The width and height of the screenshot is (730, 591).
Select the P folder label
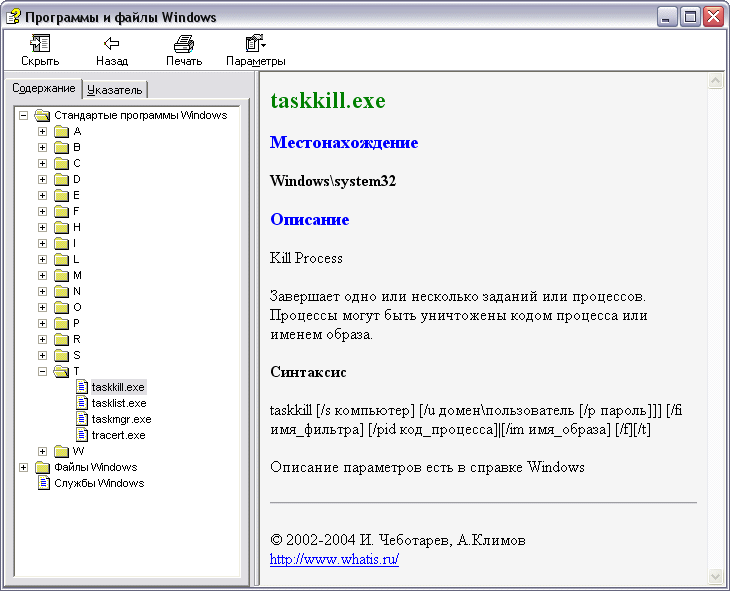[76, 323]
